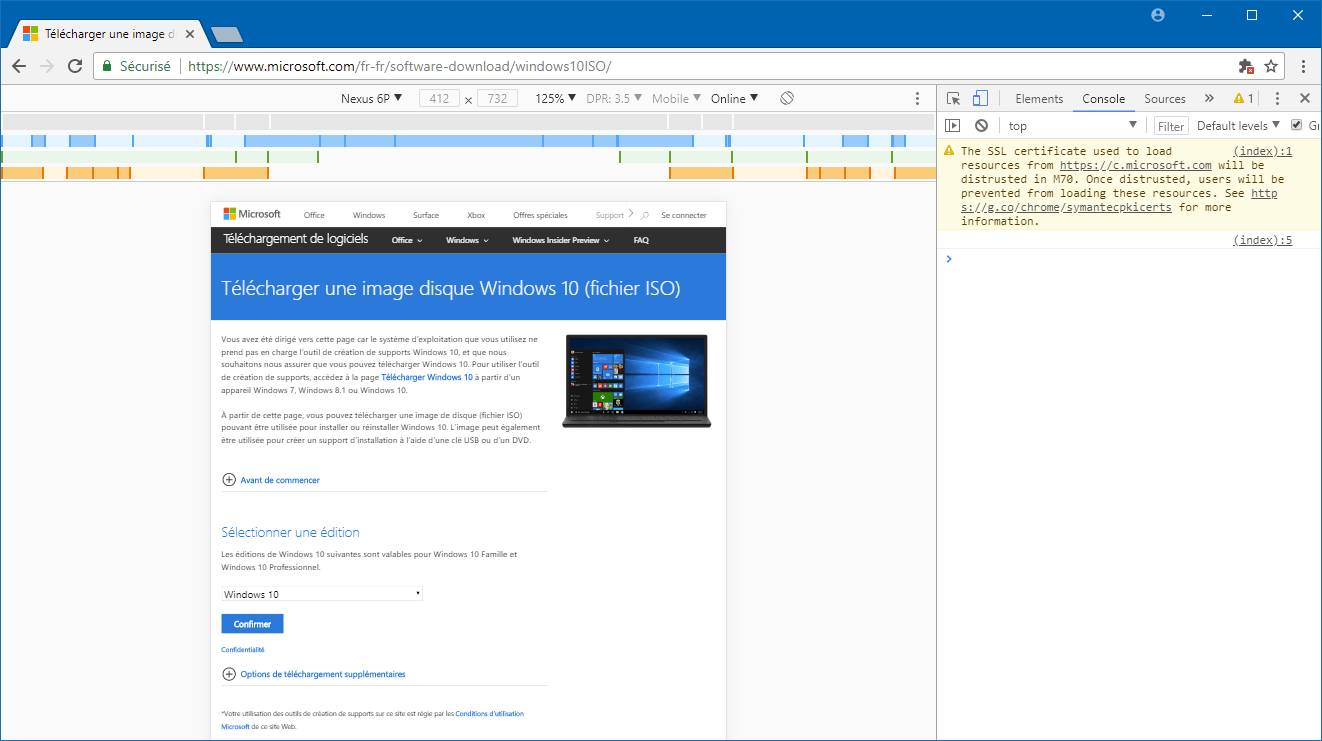Viewport: 1322px width, 741px height.
Task: Open the Office dropdown in the dark navbar
Action: point(407,240)
